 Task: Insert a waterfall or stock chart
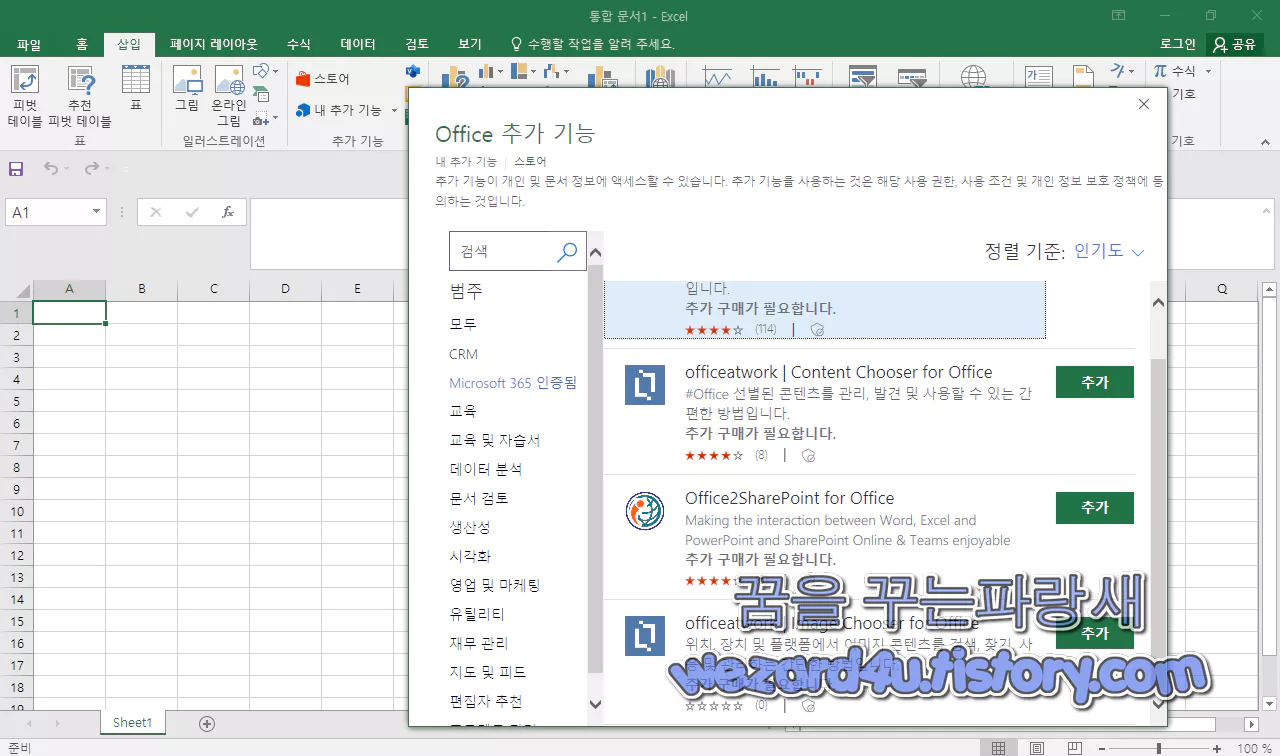click(x=555, y=71)
